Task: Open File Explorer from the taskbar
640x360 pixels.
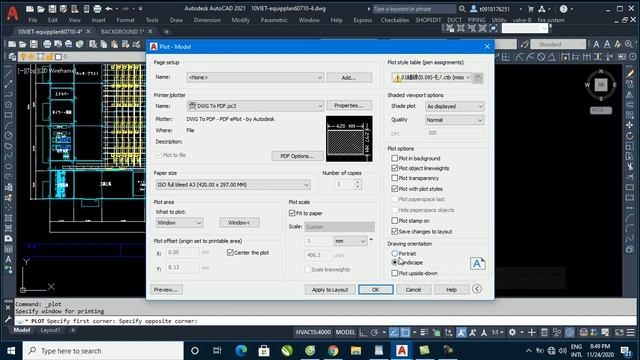Action: tap(356, 351)
